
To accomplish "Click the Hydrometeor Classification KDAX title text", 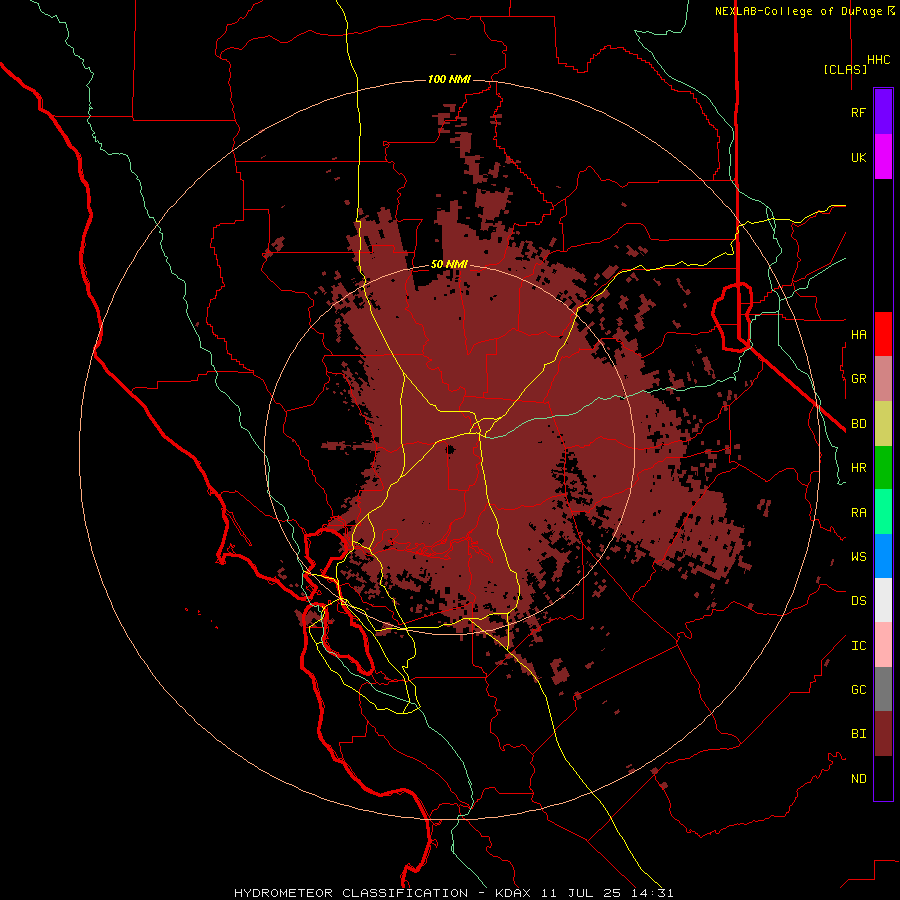I will click(453, 893).
